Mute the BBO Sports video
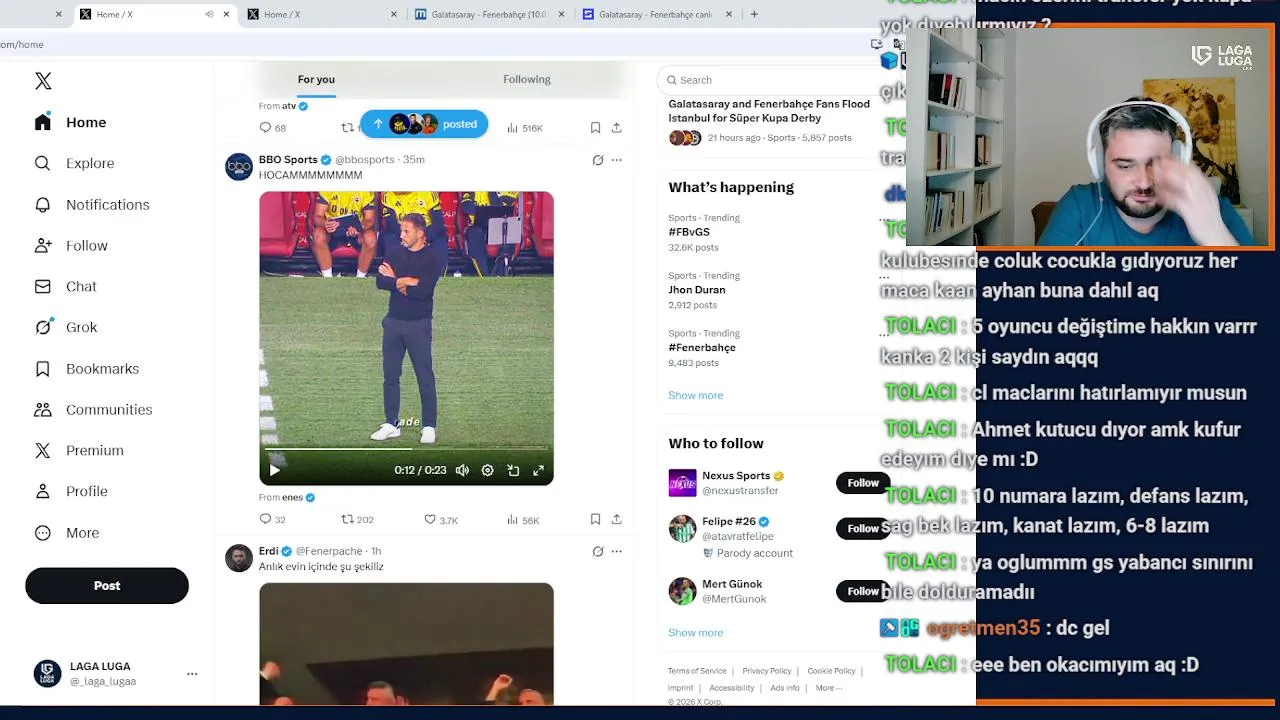The image size is (1280, 720). click(462, 470)
